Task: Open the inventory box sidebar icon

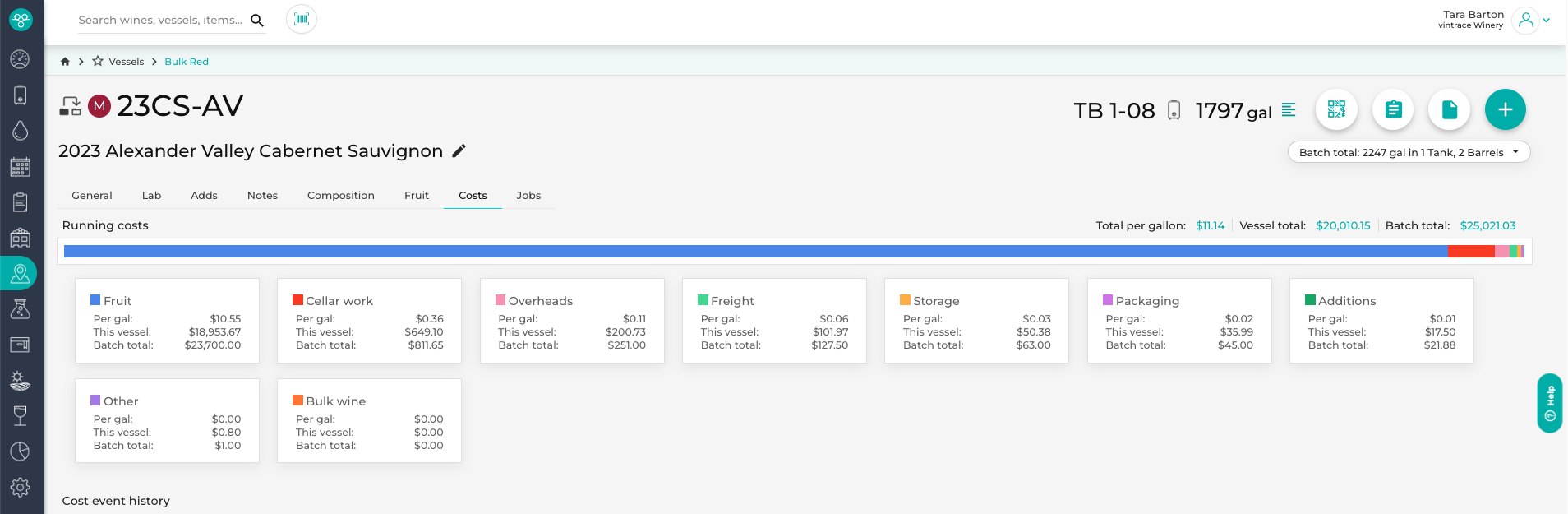Action: 21,345
